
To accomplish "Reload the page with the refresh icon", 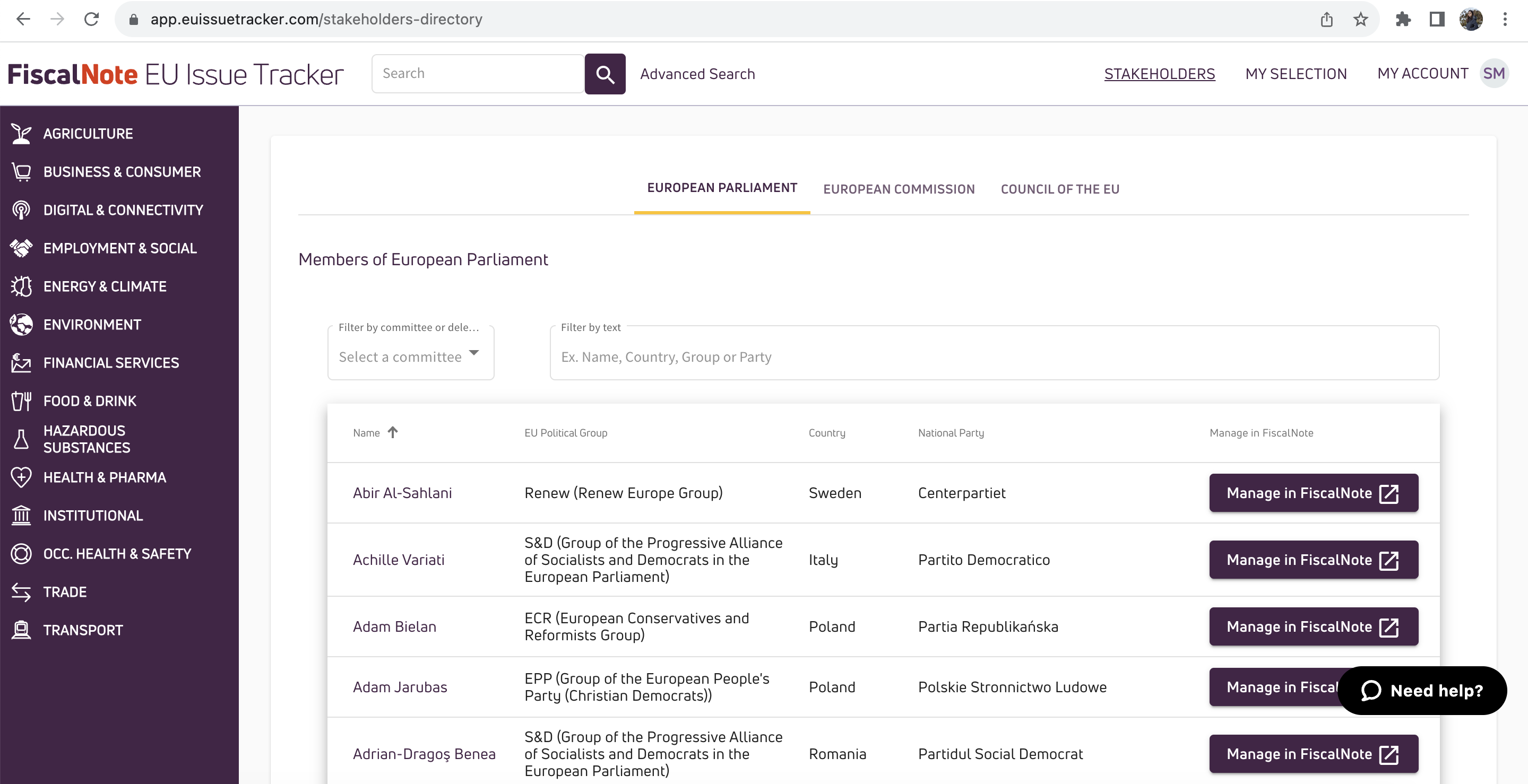I will pyautogui.click(x=91, y=19).
